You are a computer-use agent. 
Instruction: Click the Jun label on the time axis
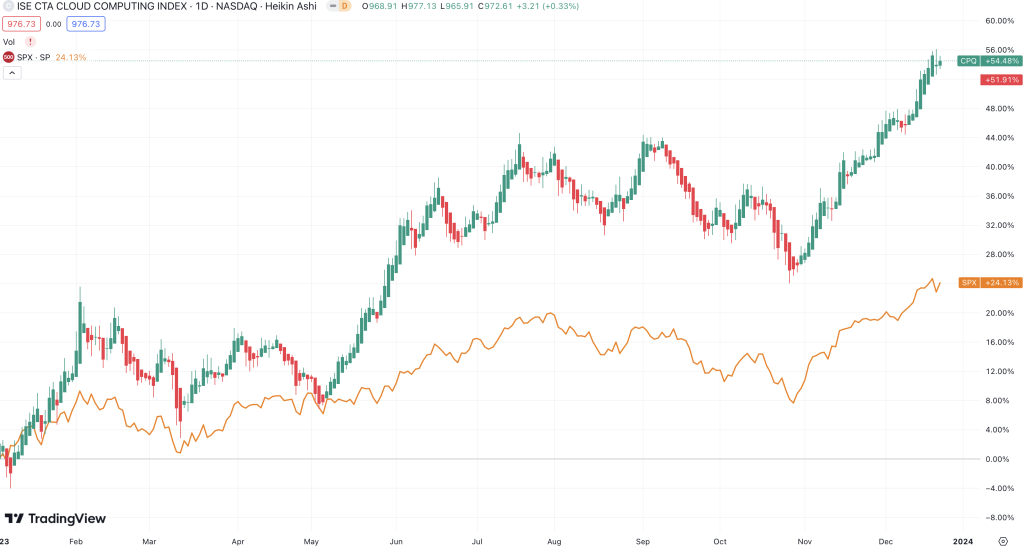396,542
